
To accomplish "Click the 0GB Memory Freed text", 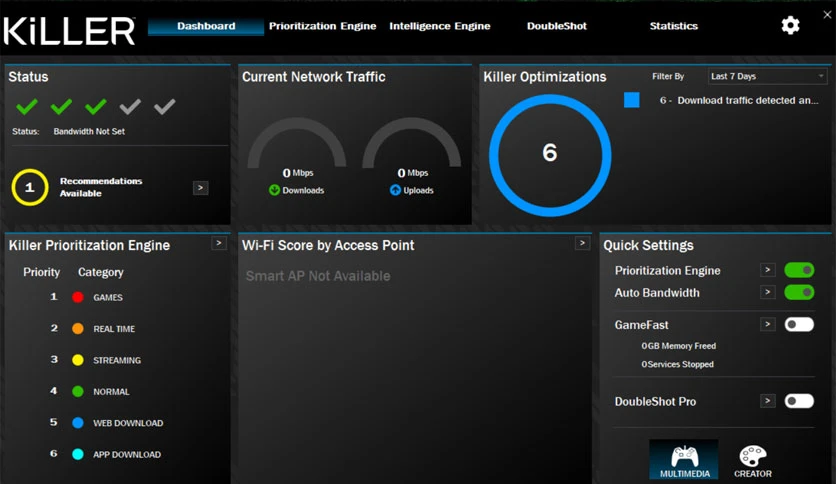I will [x=678, y=346].
